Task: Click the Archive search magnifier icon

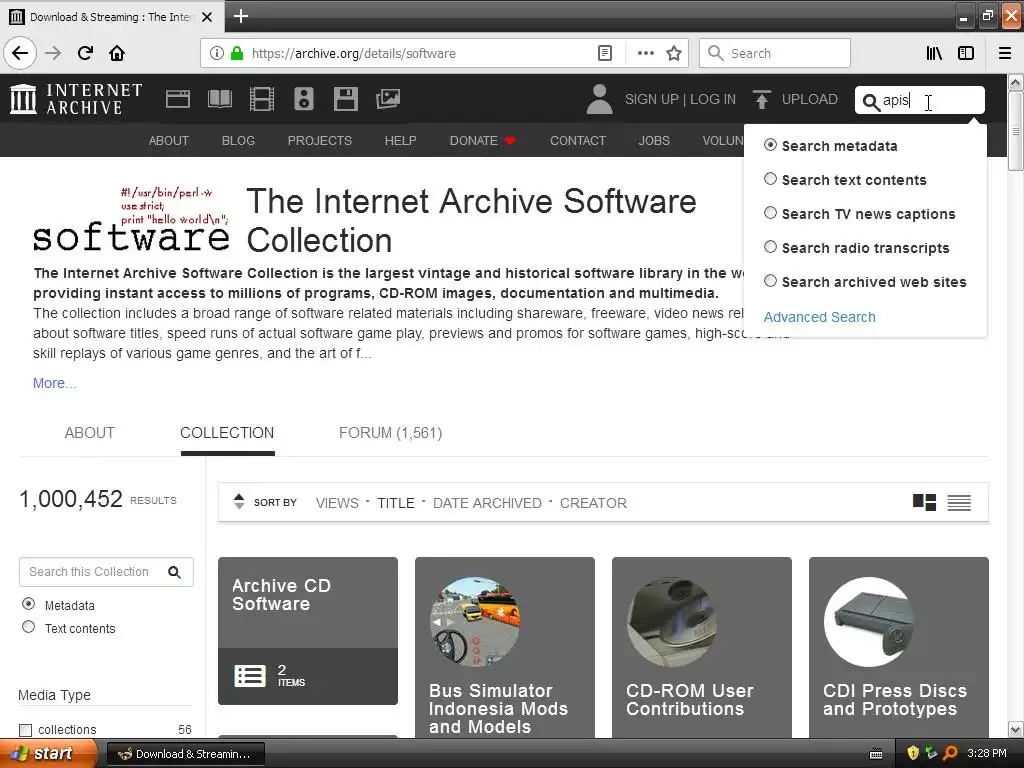Action: coord(871,101)
